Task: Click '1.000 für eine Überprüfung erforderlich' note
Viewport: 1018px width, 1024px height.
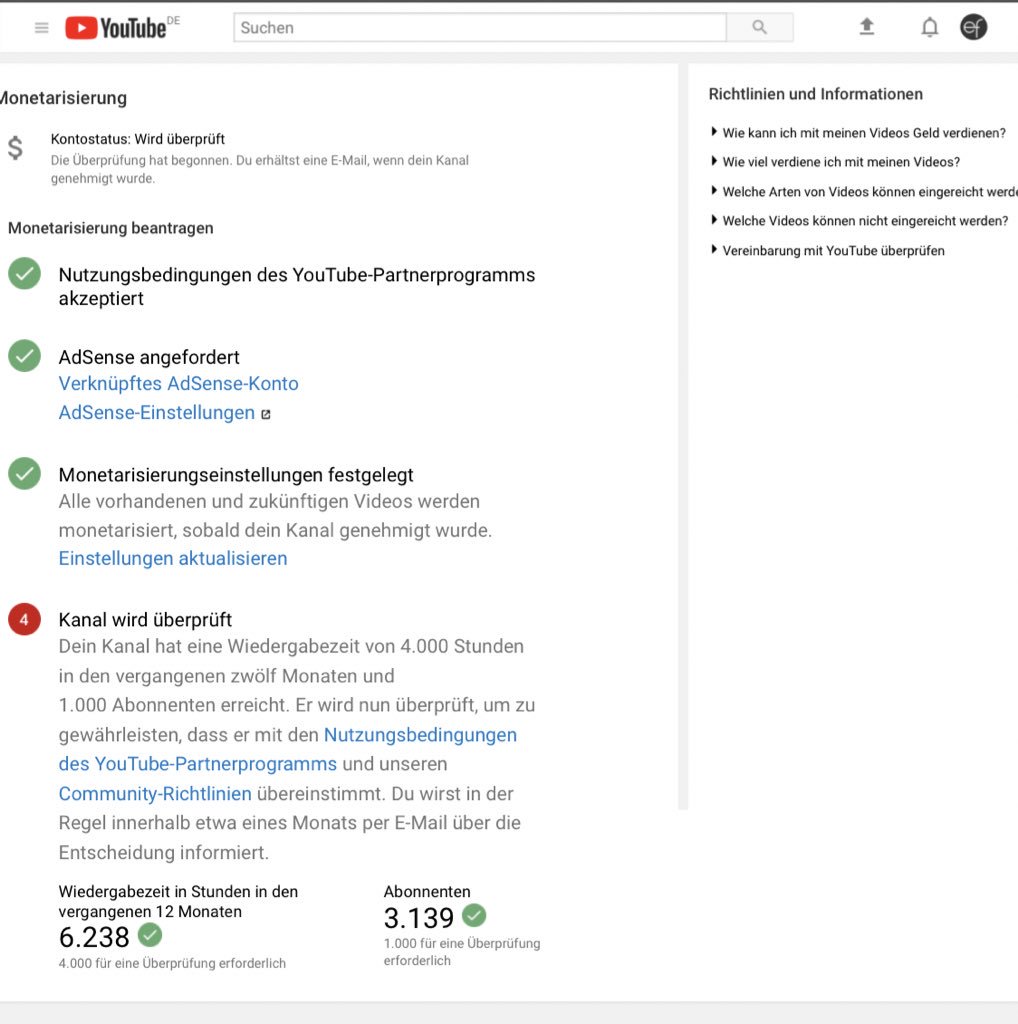Action: pyautogui.click(x=462, y=952)
